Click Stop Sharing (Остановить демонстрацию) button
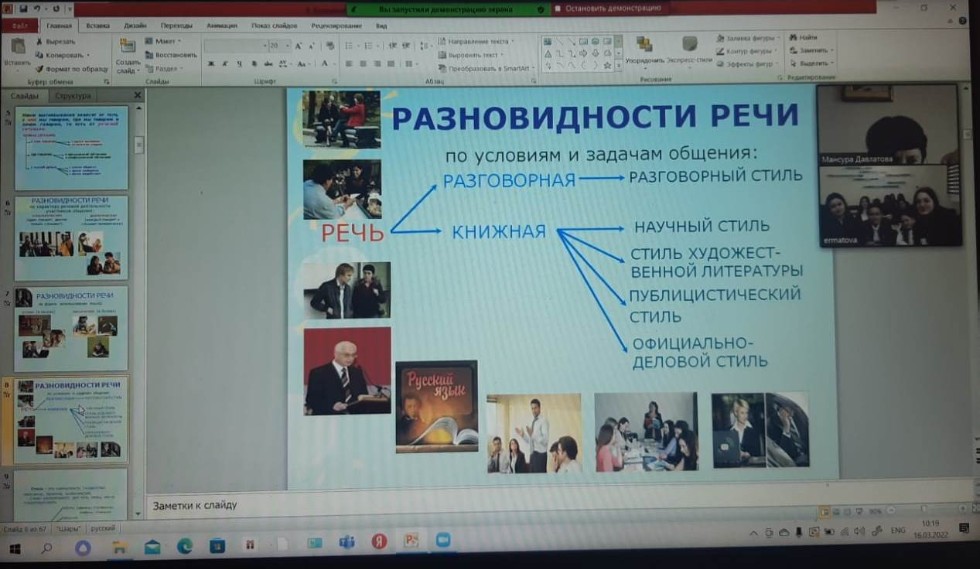The image size is (980, 569). point(612,8)
